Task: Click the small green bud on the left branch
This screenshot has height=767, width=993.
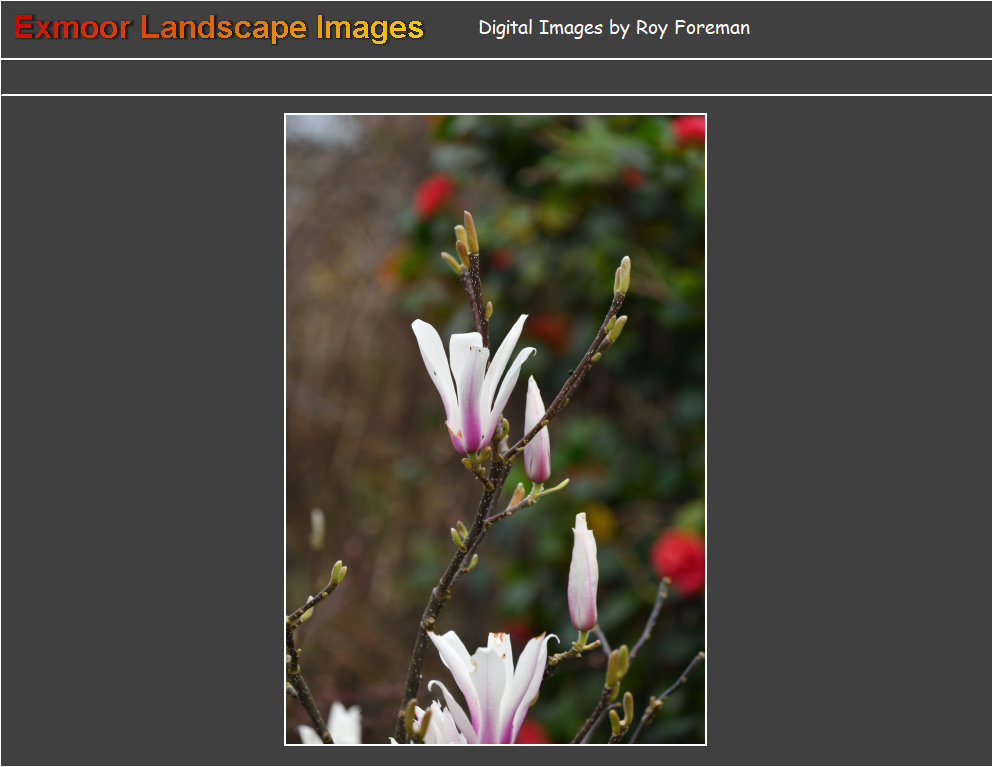Action: coord(338,572)
